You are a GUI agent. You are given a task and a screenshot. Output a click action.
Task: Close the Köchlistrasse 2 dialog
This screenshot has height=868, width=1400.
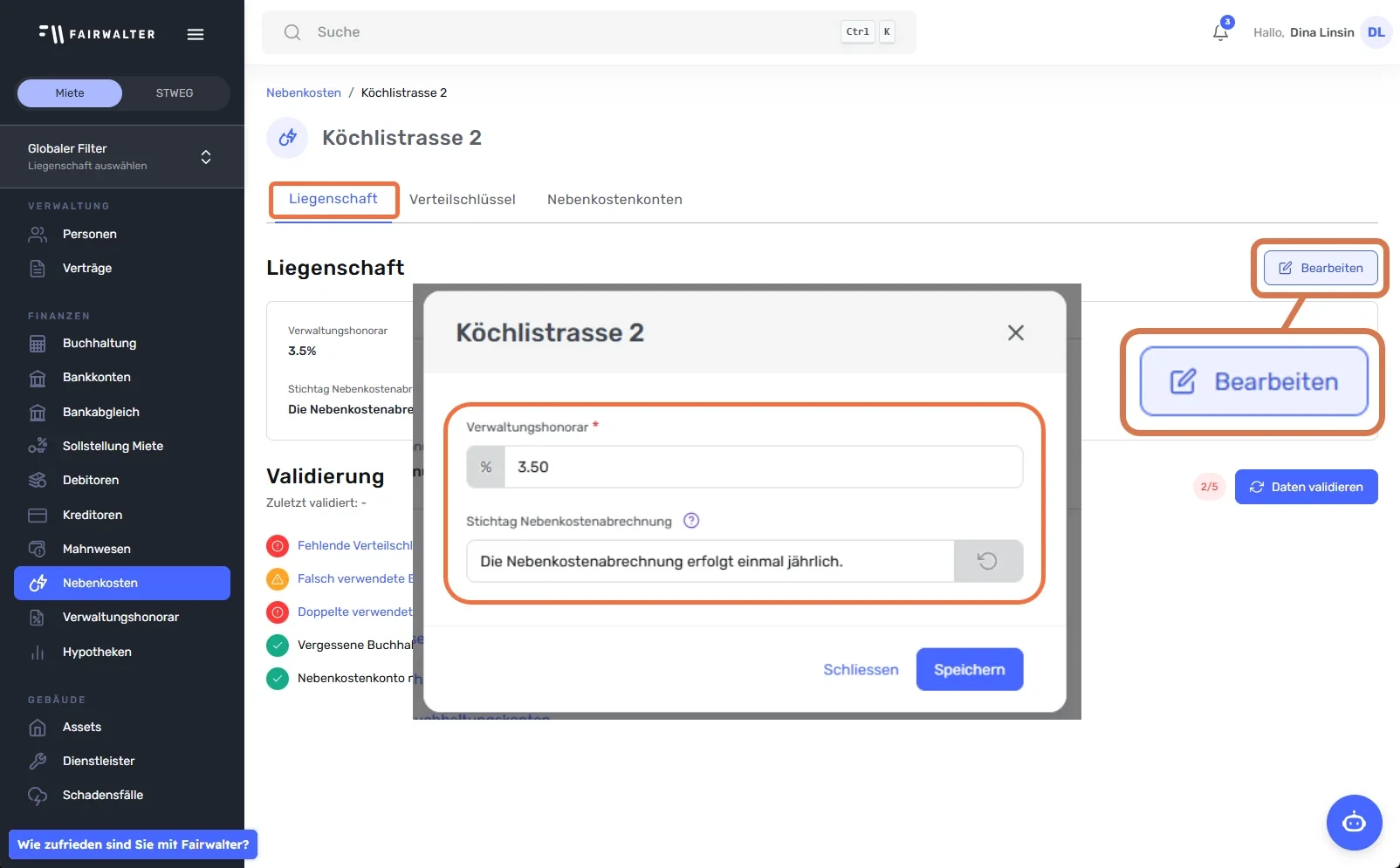[1015, 332]
